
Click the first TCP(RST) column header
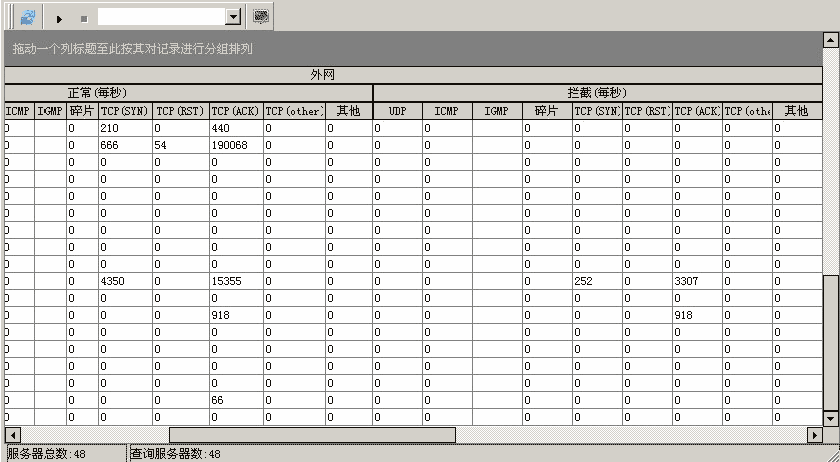(180, 111)
